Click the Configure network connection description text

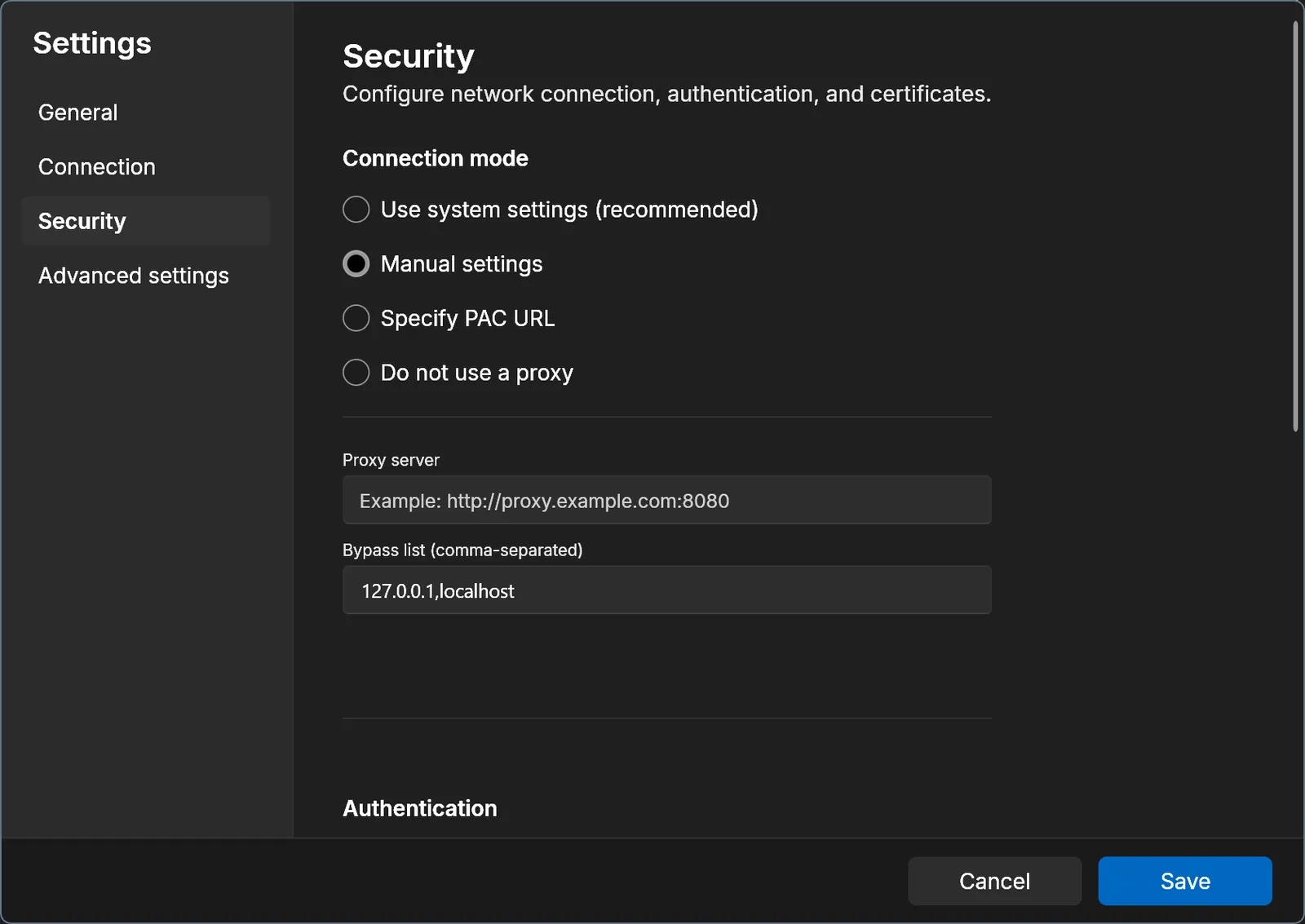point(667,95)
